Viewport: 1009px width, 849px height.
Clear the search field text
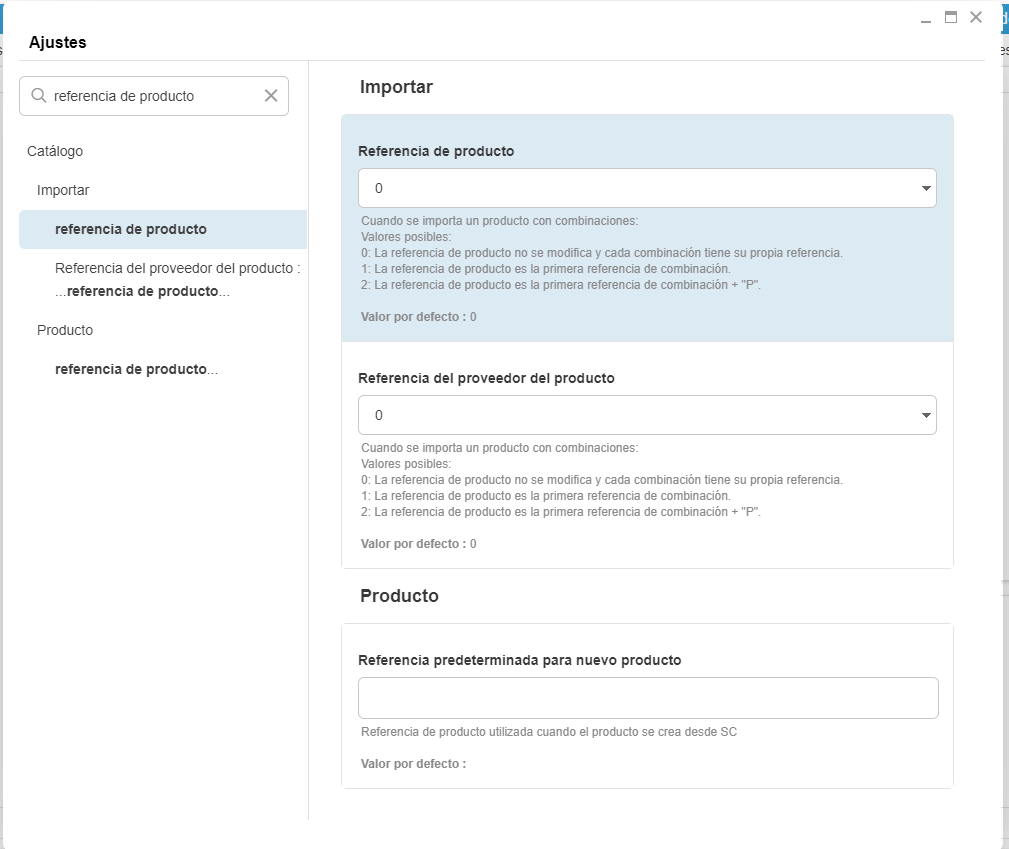point(271,96)
